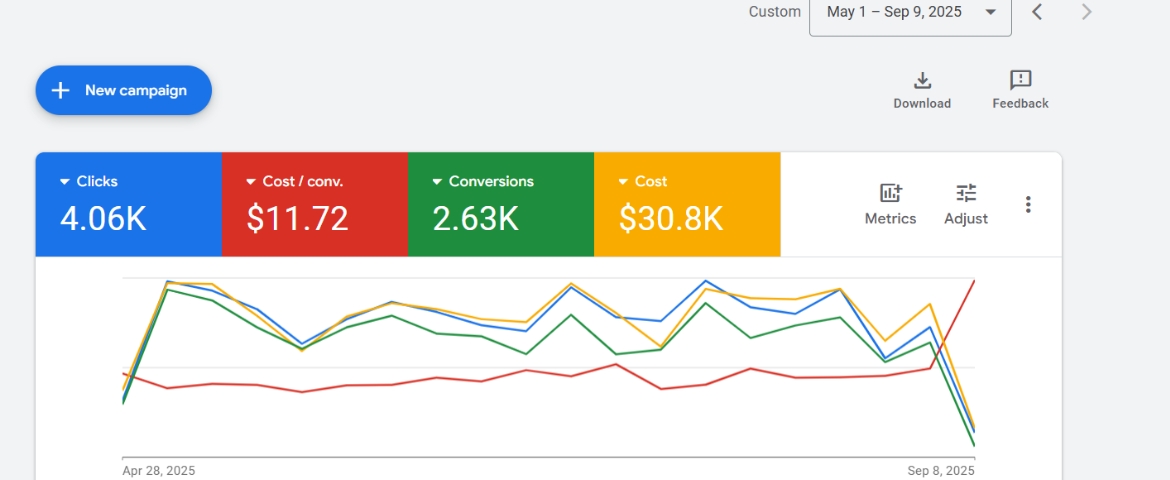1170x480 pixels.
Task: Go to previous date period arrow
Action: click(1037, 12)
